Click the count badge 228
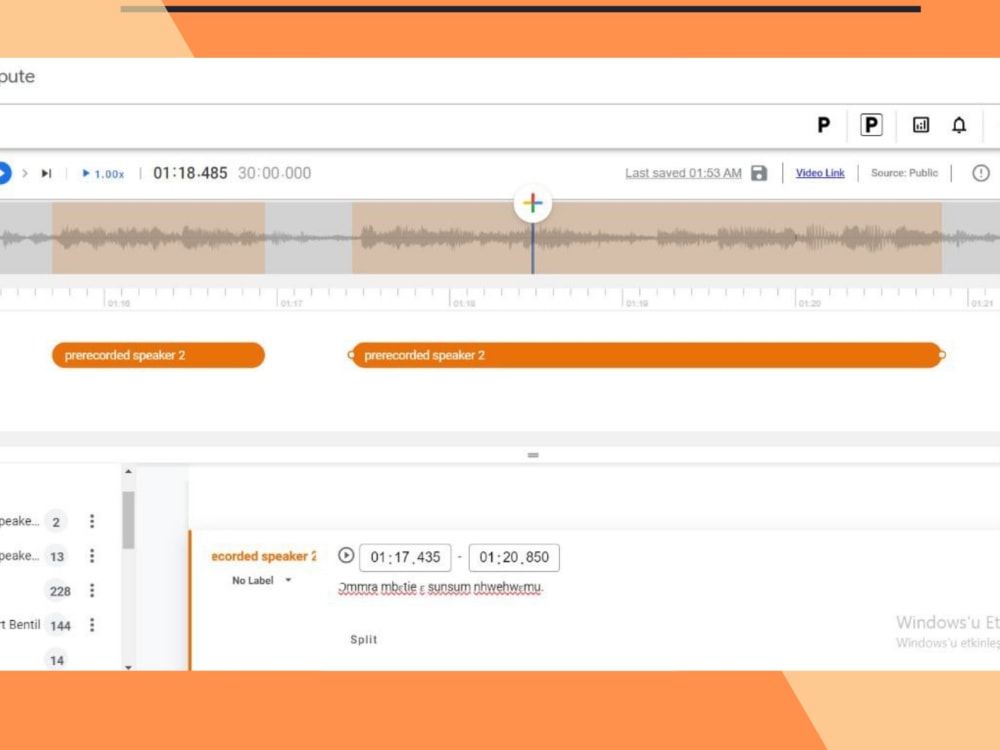This screenshot has height=750, width=1000. (x=60, y=591)
